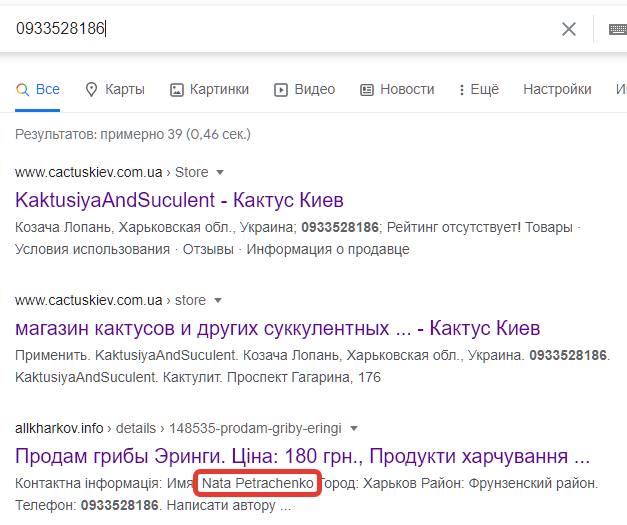
Task: Open the on-screen keyboard icon in search bar
Action: pos(618,29)
